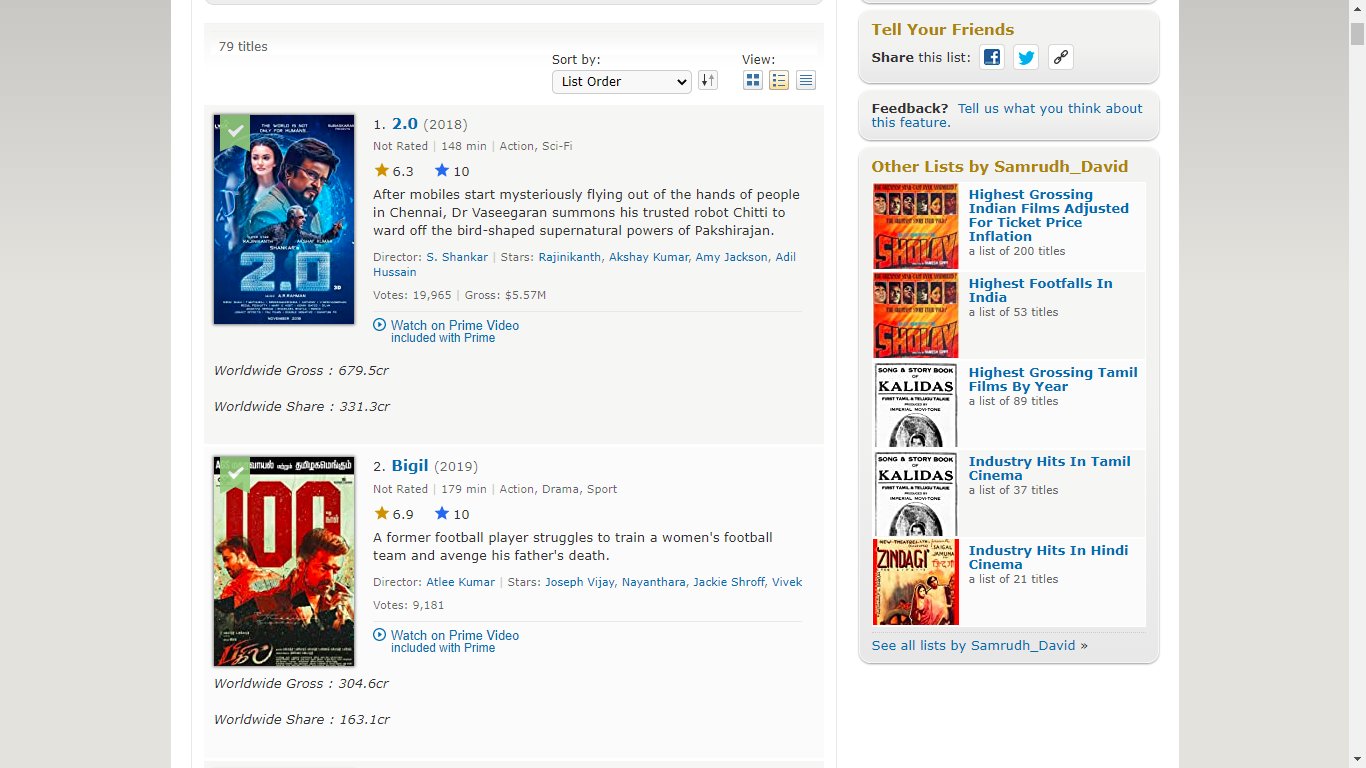The height and width of the screenshot is (768, 1366).
Task: Open the Sort by List Order dropdown
Action: [x=622, y=82]
